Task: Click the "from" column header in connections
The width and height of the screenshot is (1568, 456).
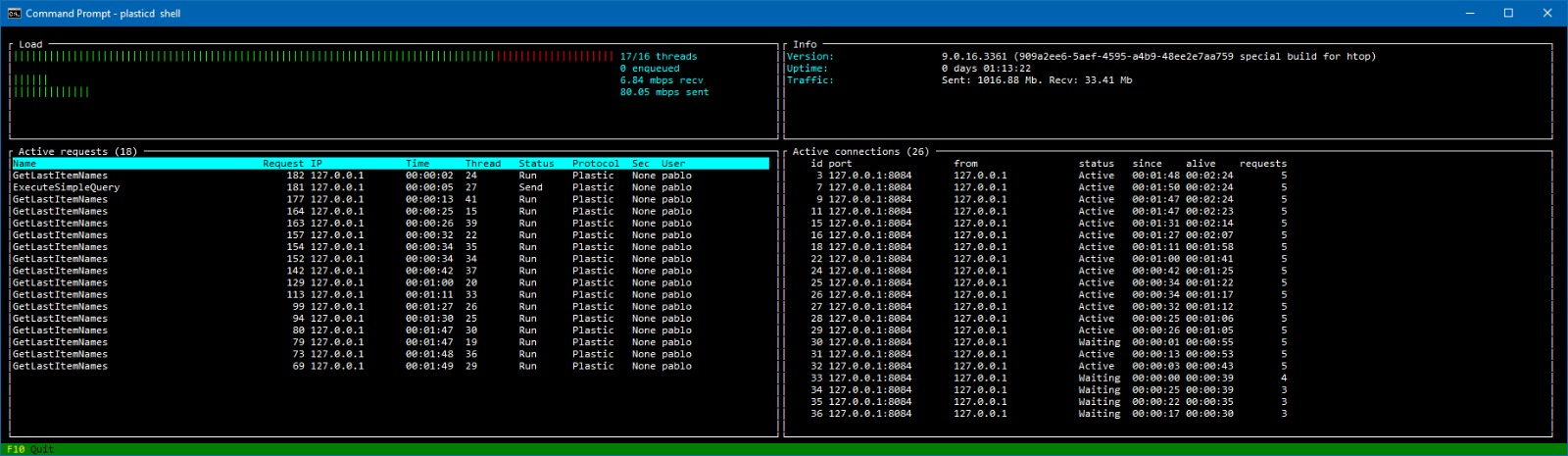Action: [965, 164]
